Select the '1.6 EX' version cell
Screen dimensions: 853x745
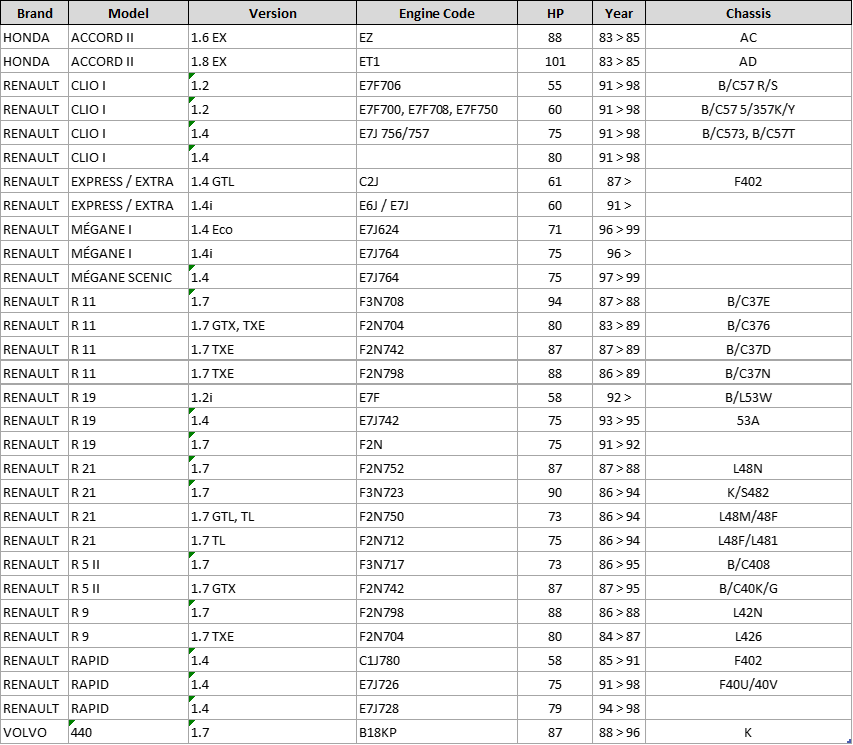273,38
